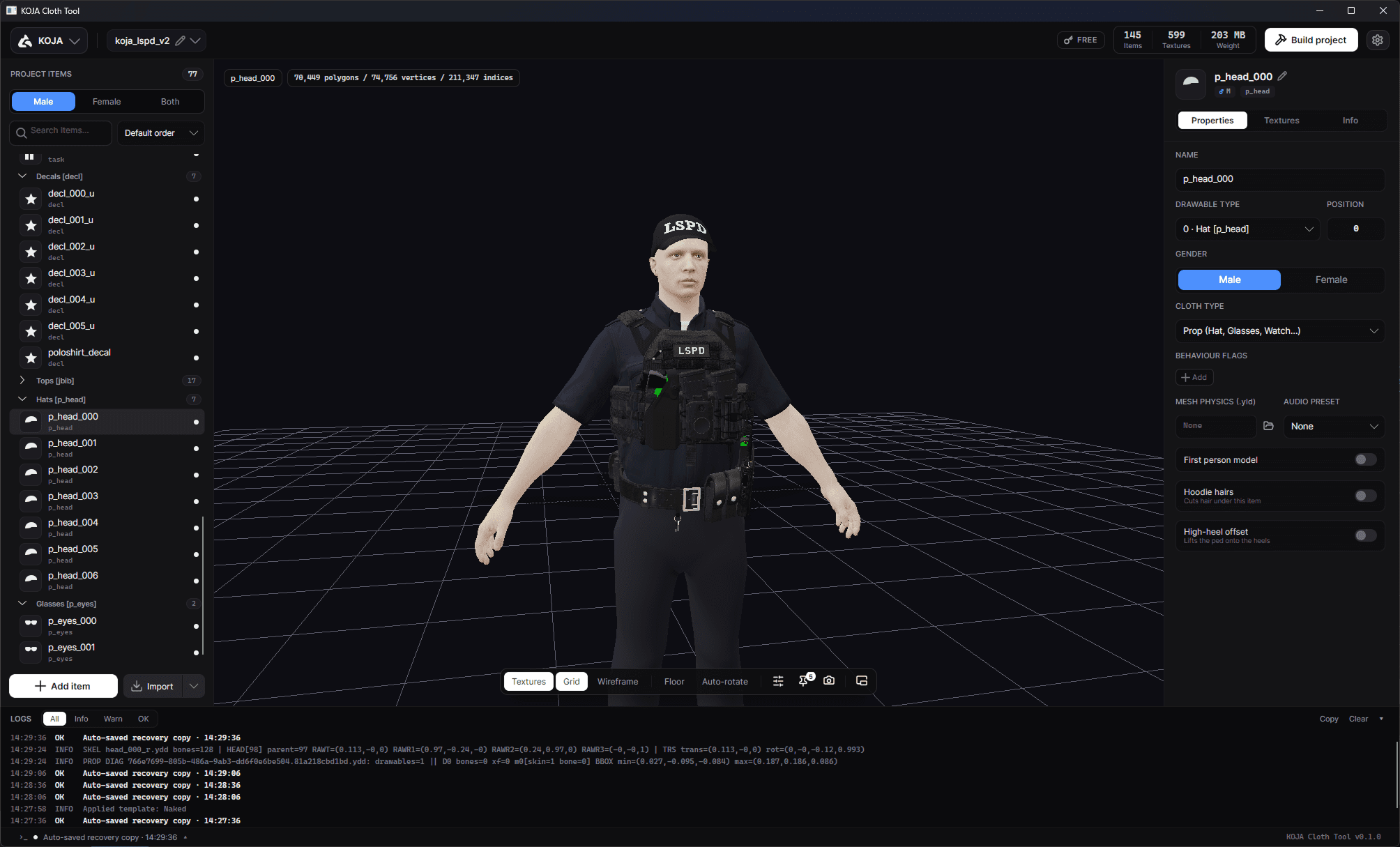The width and height of the screenshot is (1400, 847).
Task: Click the star icon of decl_001_u
Action: (31, 225)
